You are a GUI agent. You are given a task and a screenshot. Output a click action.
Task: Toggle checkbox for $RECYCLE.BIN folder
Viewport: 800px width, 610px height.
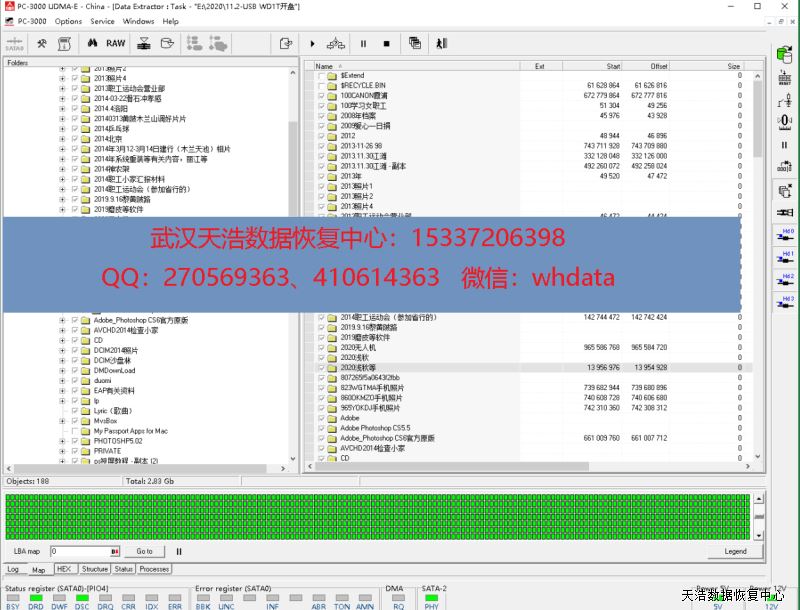(321, 85)
